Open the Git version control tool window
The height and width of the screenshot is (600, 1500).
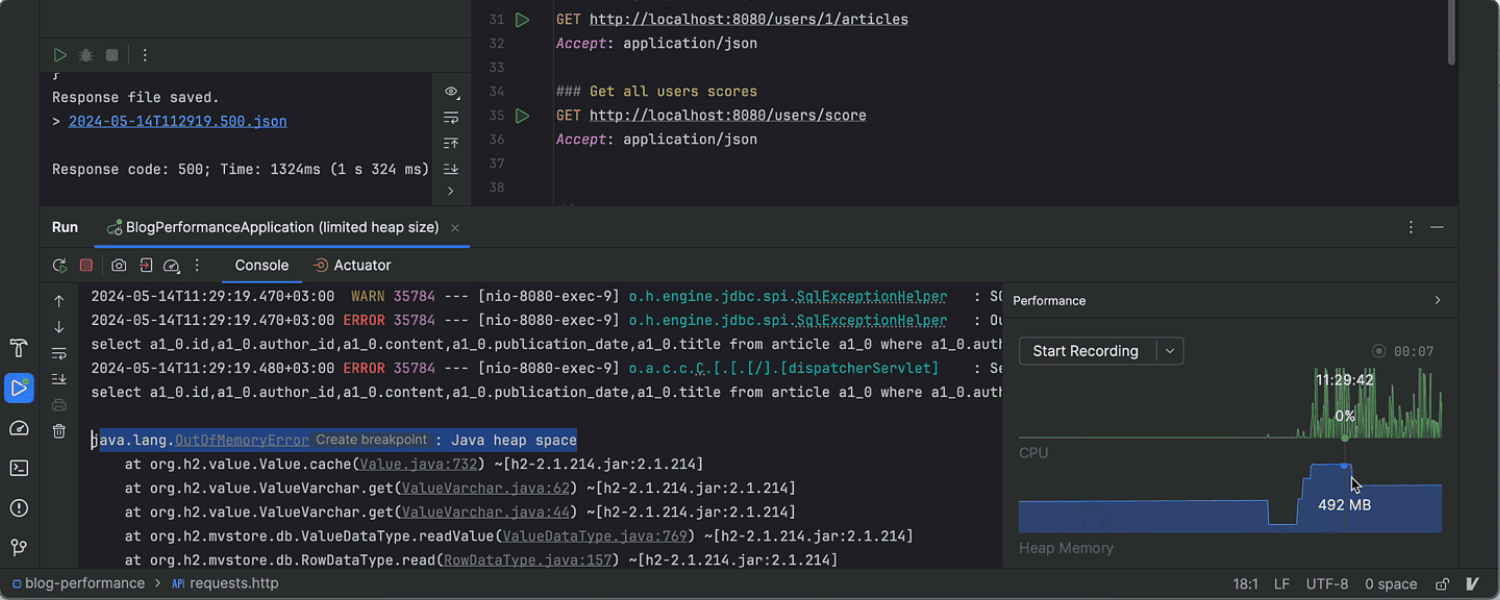click(19, 548)
